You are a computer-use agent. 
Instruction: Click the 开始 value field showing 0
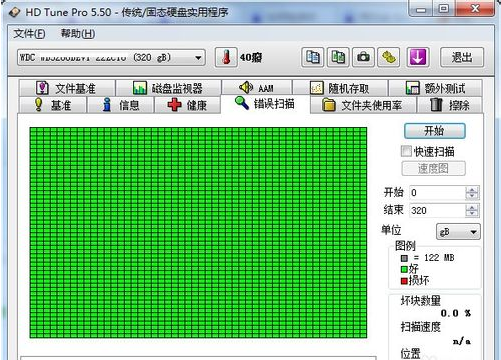pos(437,193)
